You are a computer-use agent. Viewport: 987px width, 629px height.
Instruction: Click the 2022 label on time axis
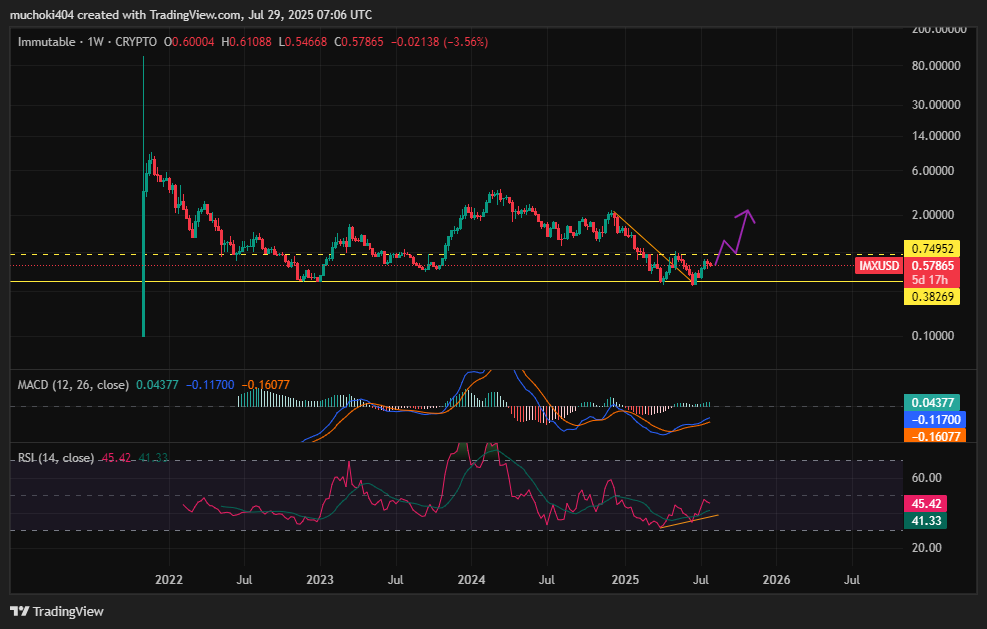[x=169, y=580]
